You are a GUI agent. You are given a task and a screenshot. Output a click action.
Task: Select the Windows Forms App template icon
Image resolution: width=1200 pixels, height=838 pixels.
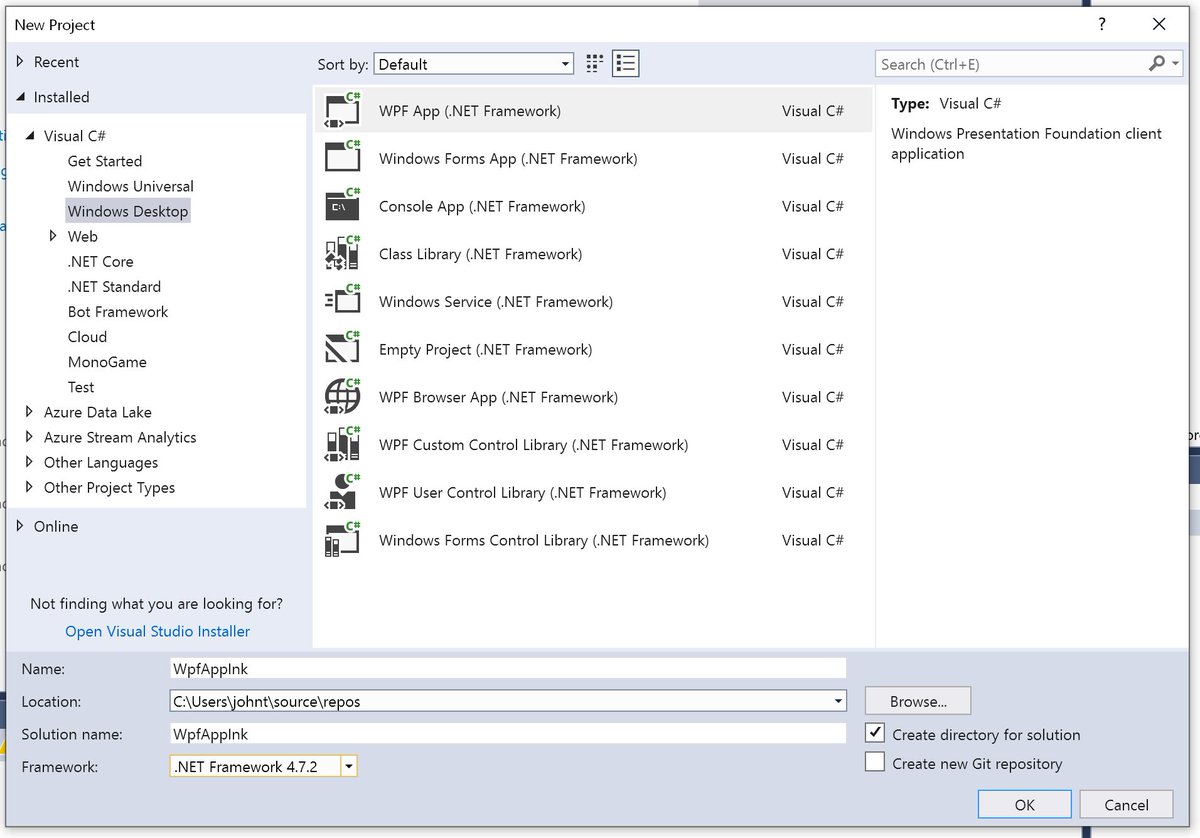coord(343,158)
